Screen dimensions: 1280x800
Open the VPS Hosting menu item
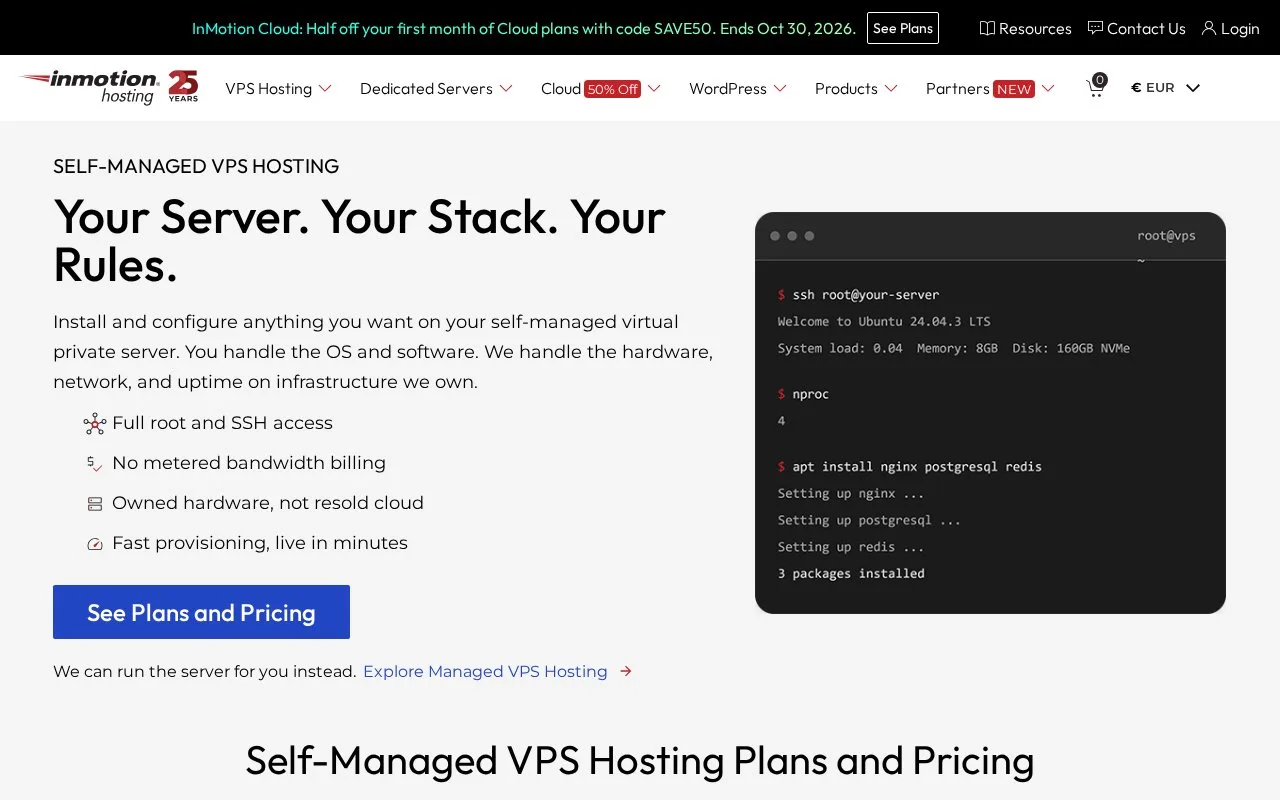(269, 89)
